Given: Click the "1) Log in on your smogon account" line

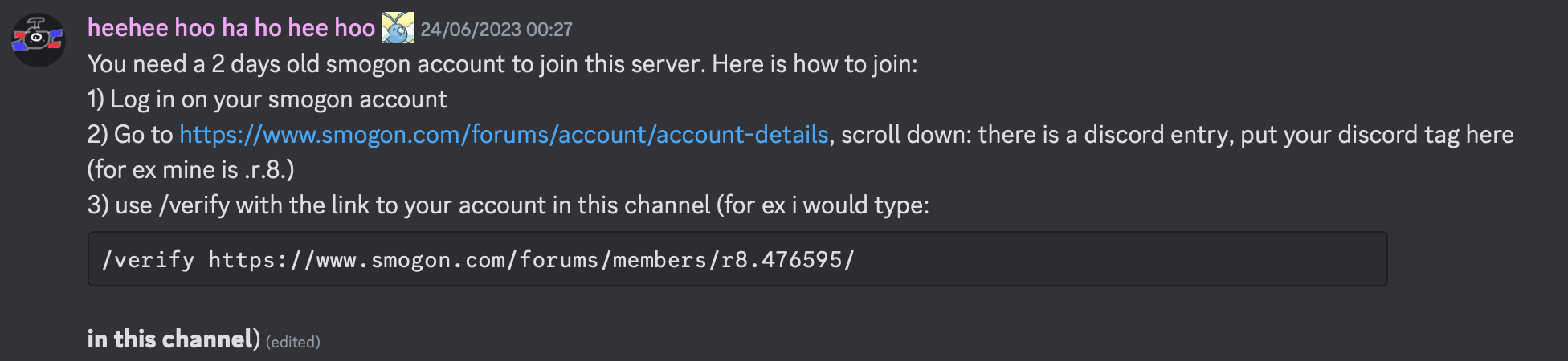Looking at the screenshot, I should click(267, 99).
